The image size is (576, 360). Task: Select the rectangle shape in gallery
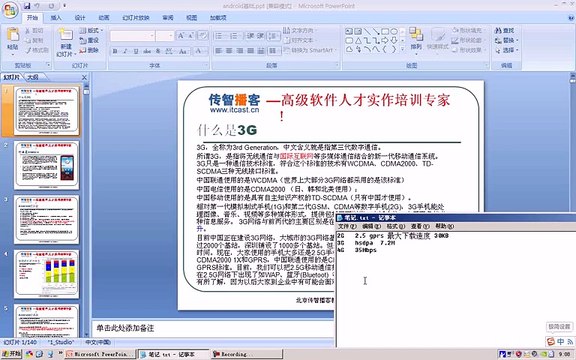coord(385,31)
